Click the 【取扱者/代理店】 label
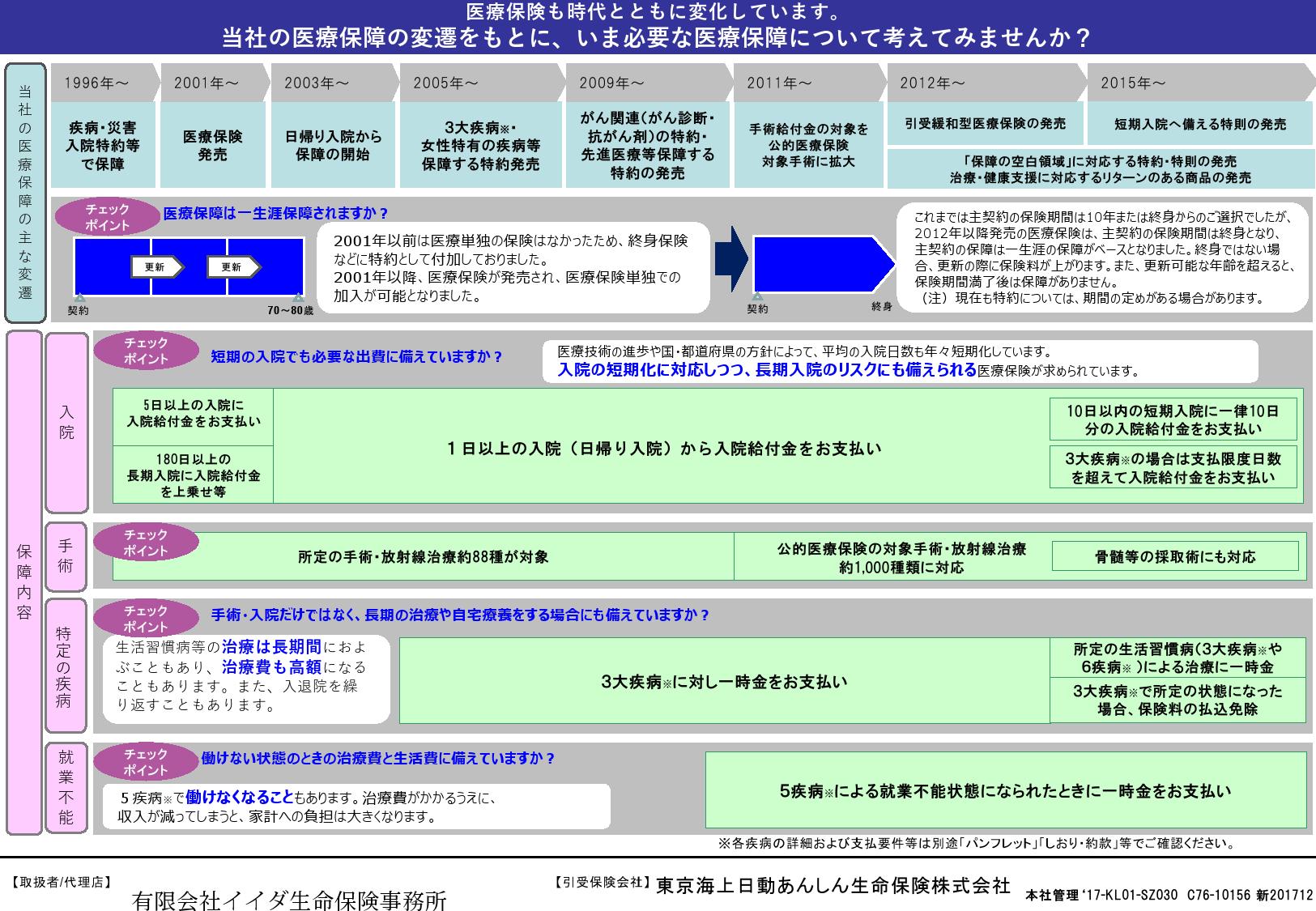This screenshot has width=1316, height=911. pyautogui.click(x=63, y=881)
